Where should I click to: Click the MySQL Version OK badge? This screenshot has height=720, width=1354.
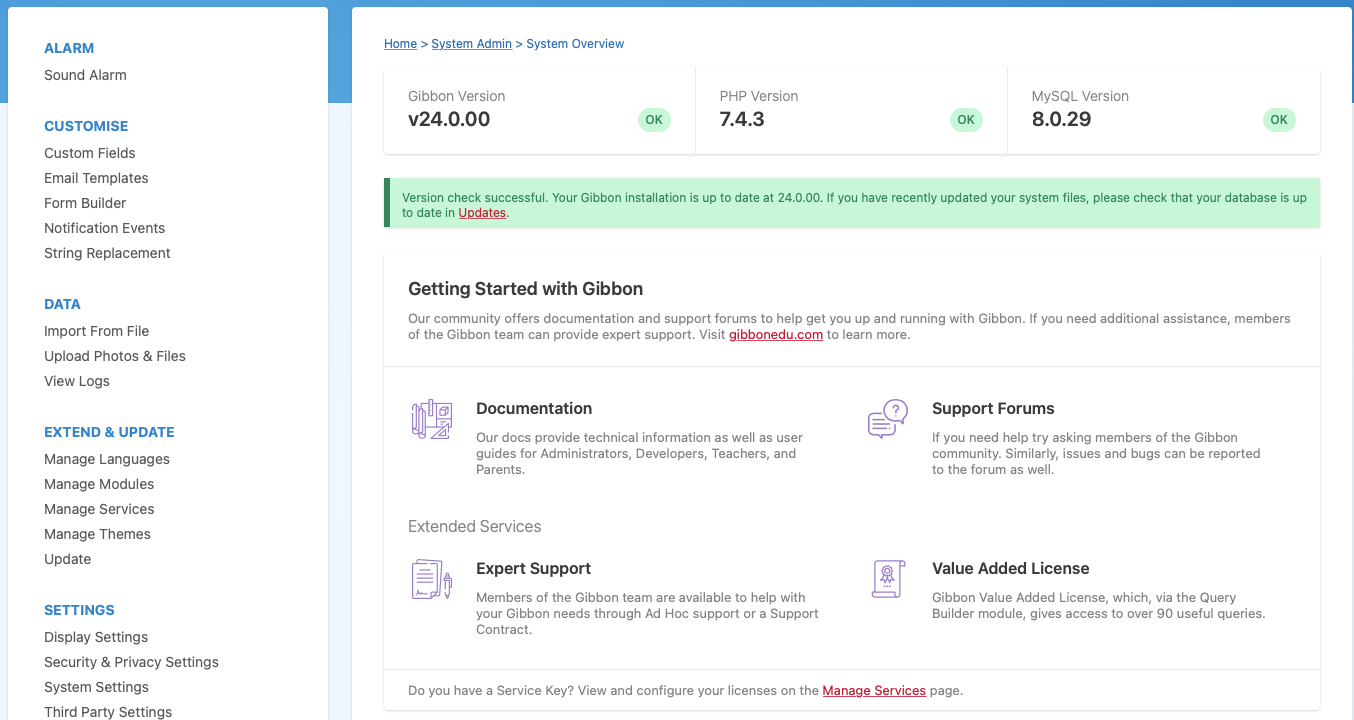click(x=1278, y=120)
